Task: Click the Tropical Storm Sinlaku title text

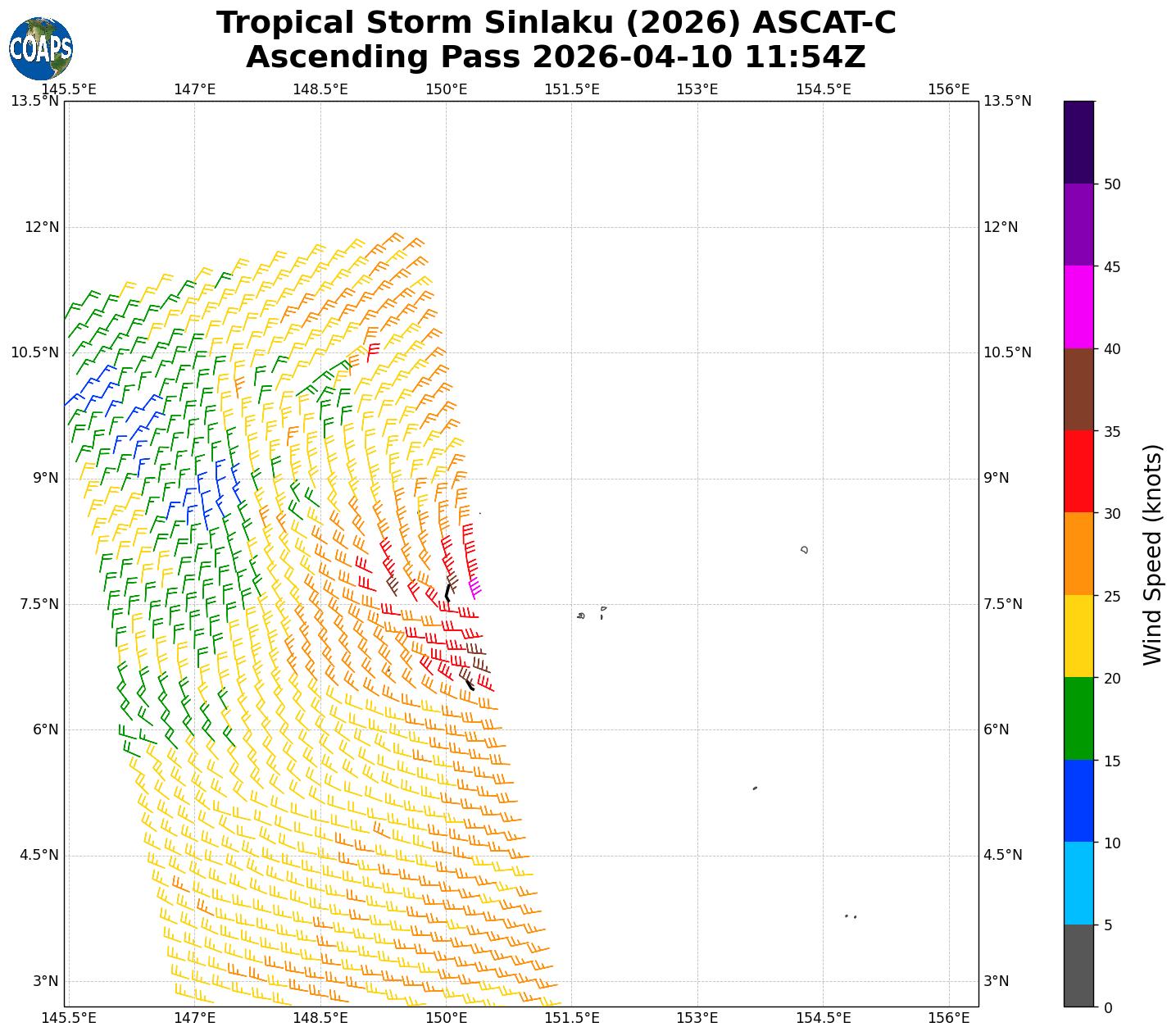Action: coord(556,23)
